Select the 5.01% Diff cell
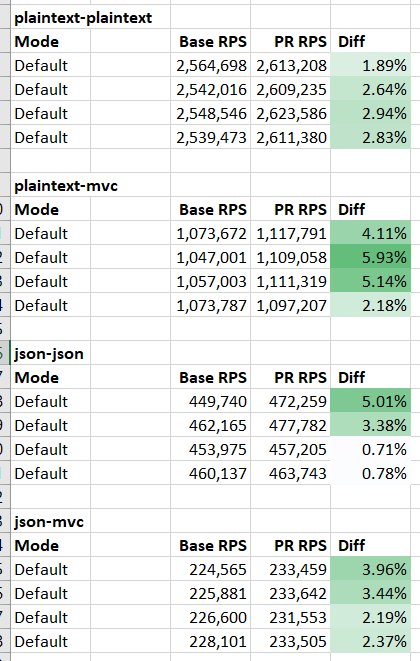The width and height of the screenshot is (420, 661). pos(370,401)
